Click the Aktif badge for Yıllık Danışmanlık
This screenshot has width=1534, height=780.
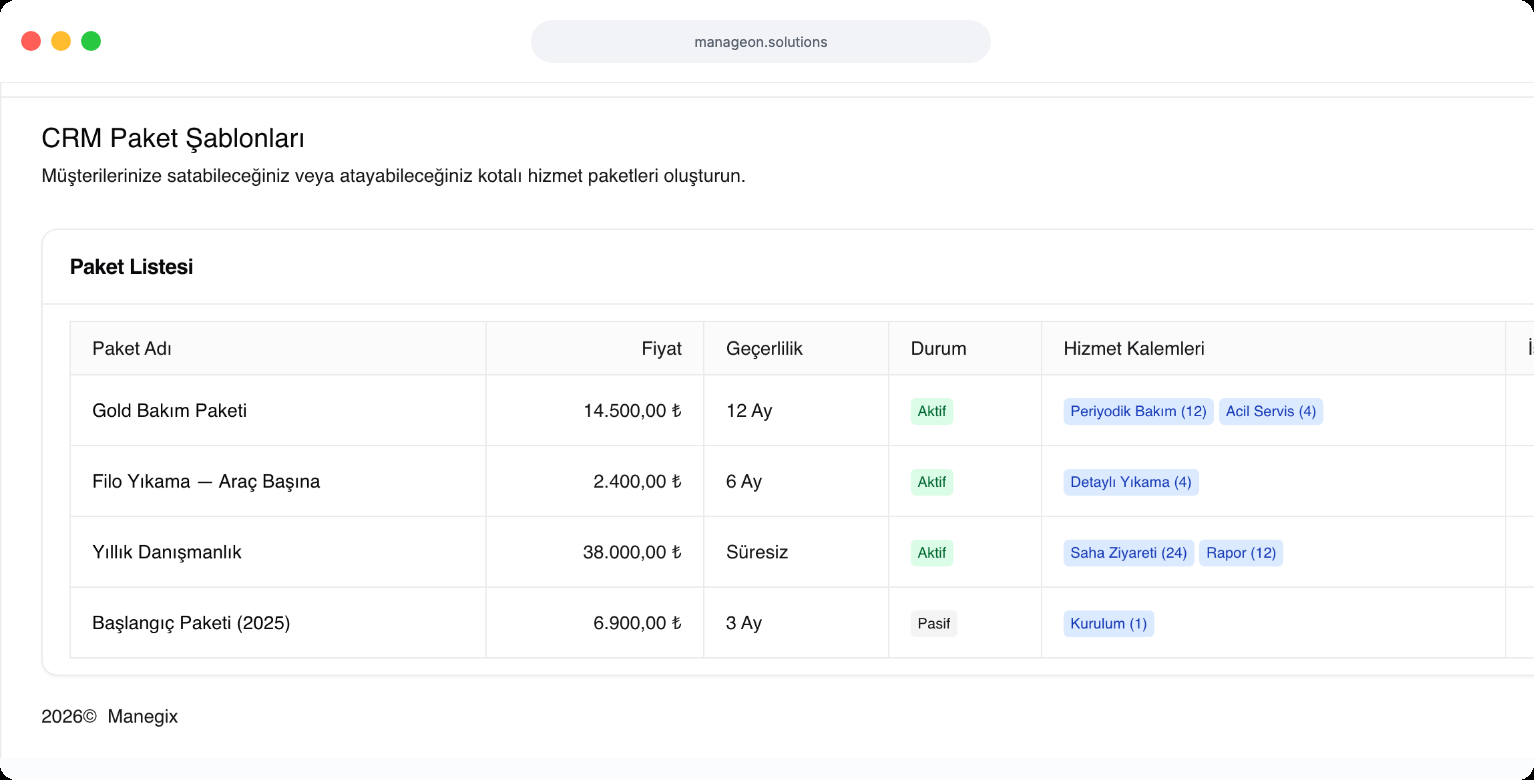coord(932,553)
